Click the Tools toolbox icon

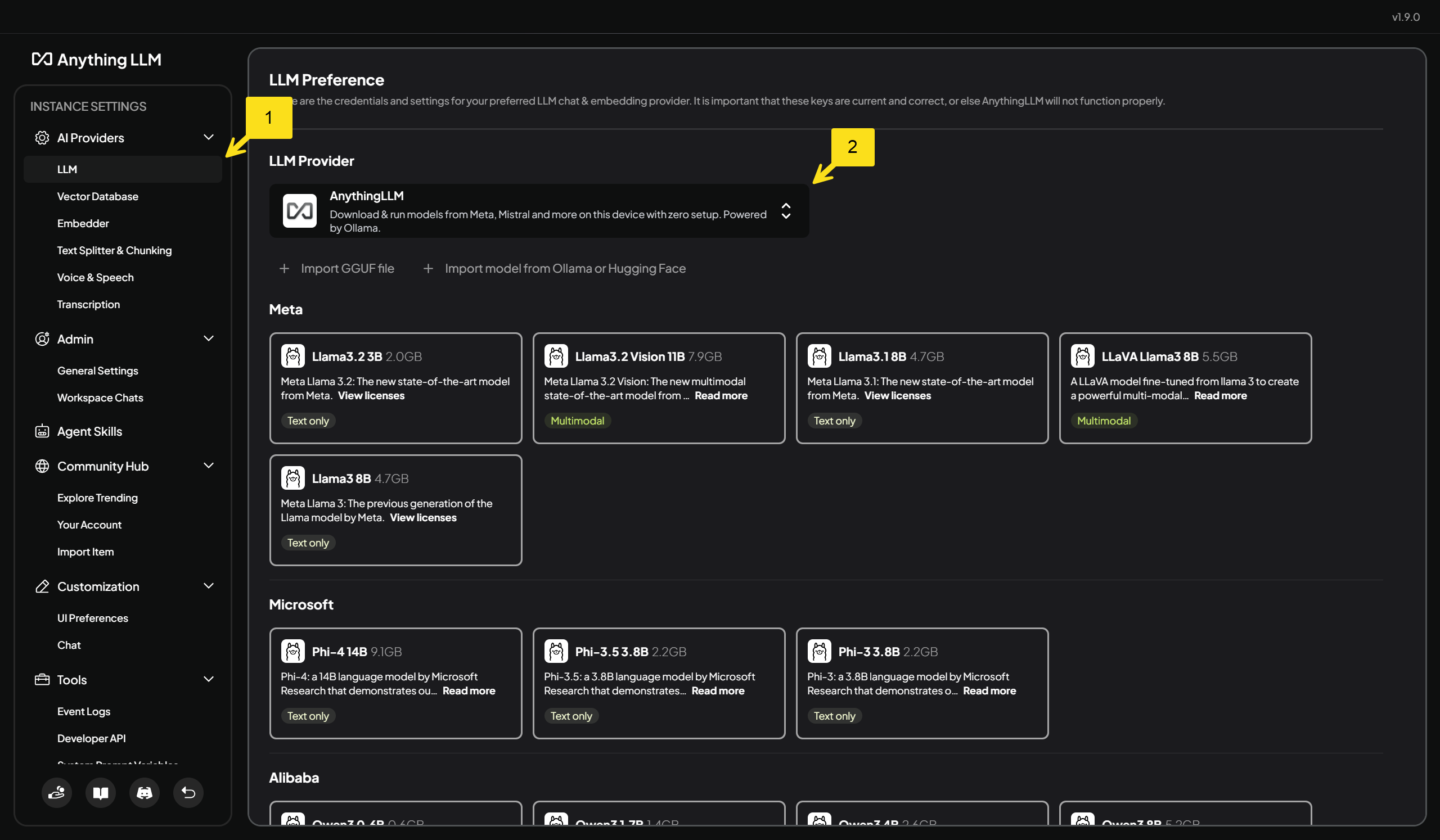[42, 680]
